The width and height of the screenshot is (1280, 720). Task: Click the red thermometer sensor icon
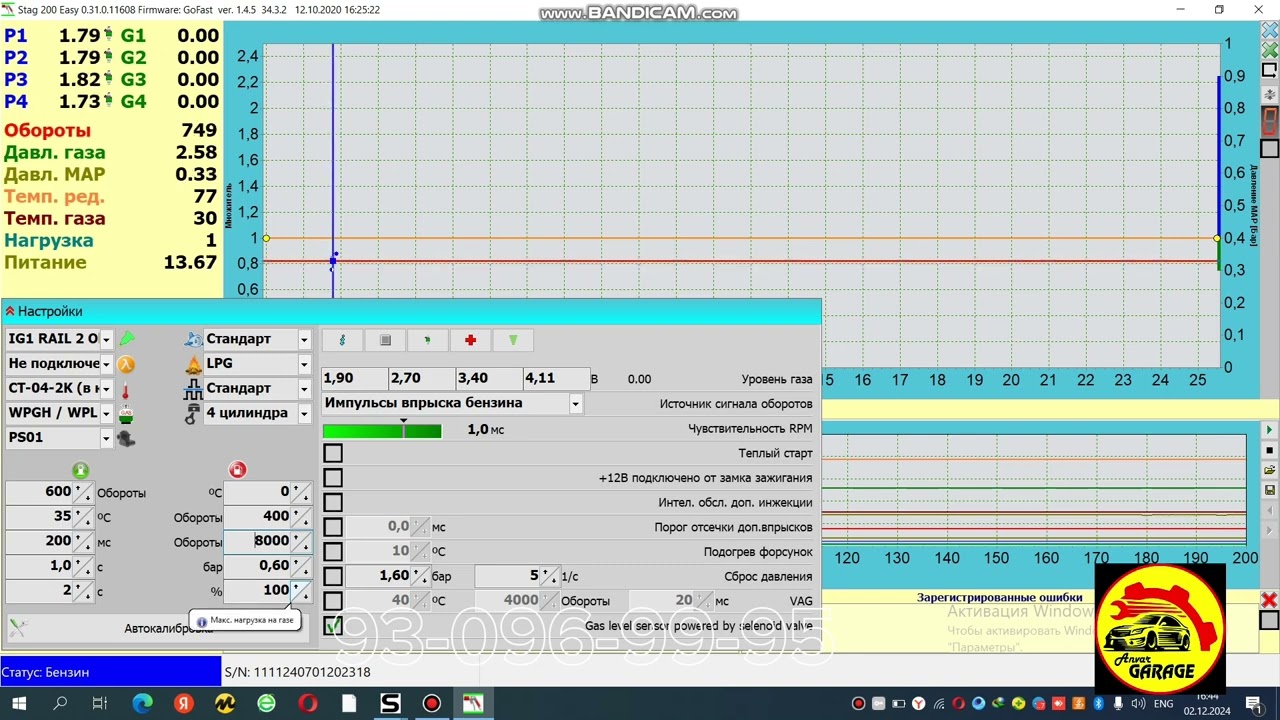[x=126, y=388]
